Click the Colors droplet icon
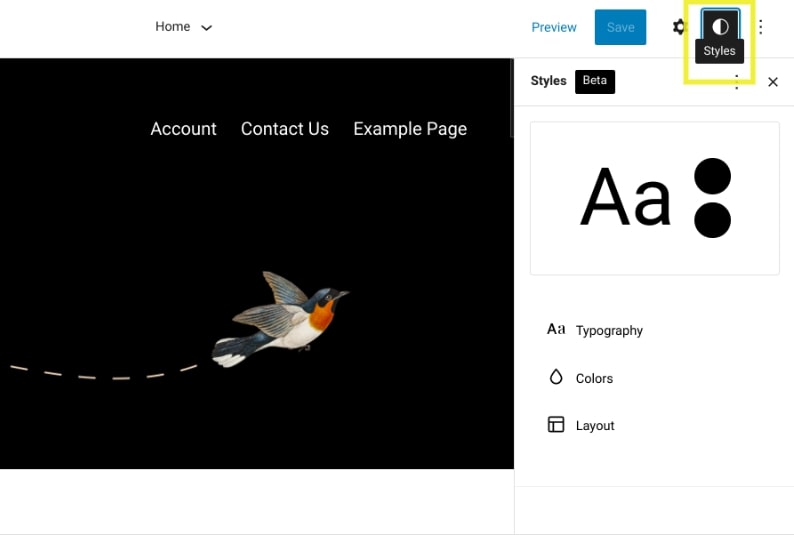This screenshot has width=794, height=537. click(556, 377)
